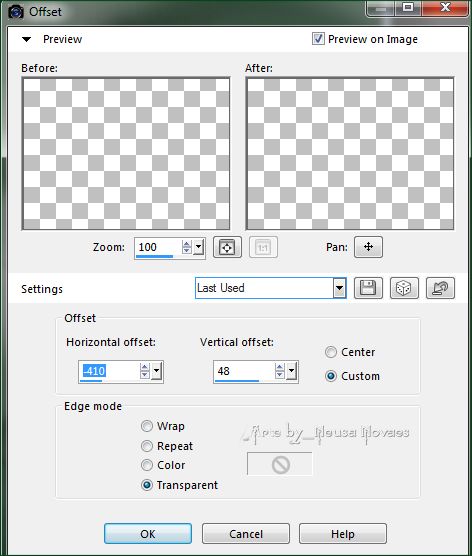Click the Vertical offset input field
The width and height of the screenshot is (472, 556).
244,371
